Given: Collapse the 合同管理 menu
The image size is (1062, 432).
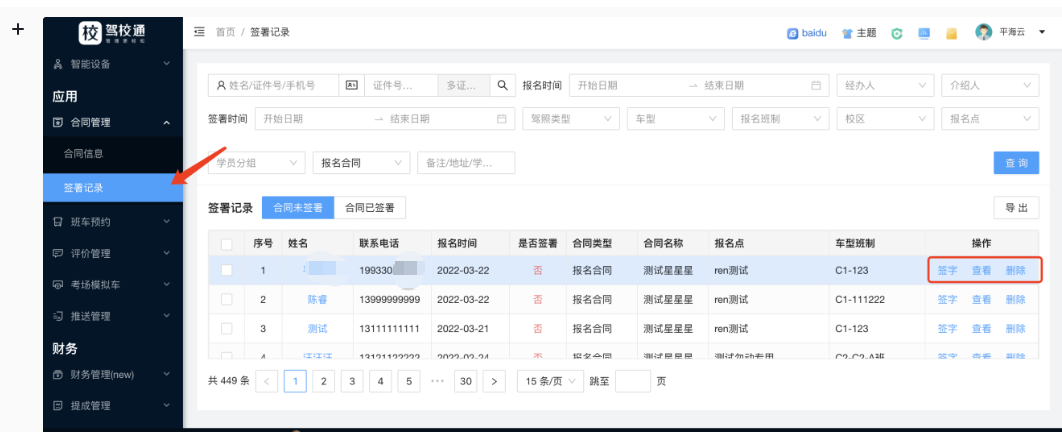Looking at the screenshot, I should [167, 123].
